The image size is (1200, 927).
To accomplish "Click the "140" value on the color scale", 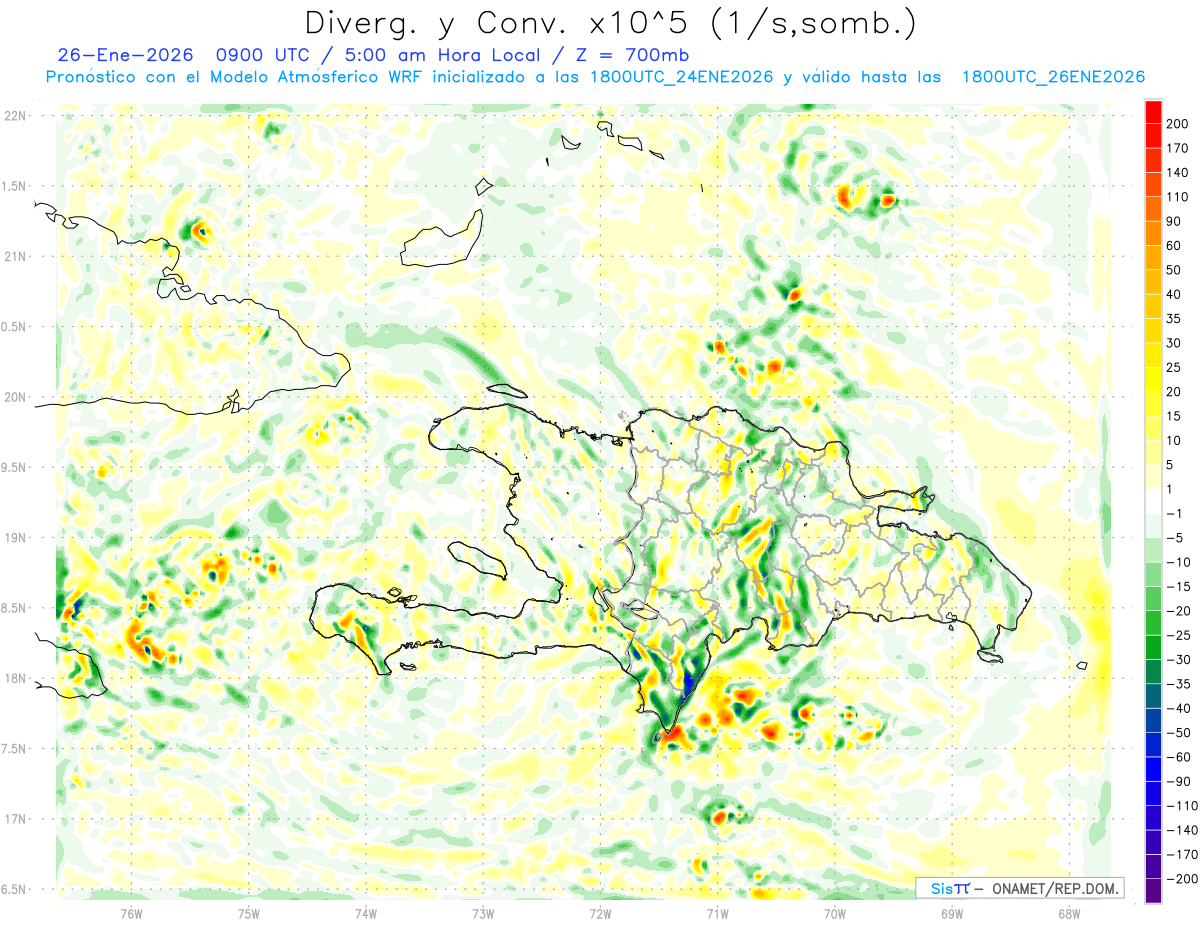I will (1177, 172).
